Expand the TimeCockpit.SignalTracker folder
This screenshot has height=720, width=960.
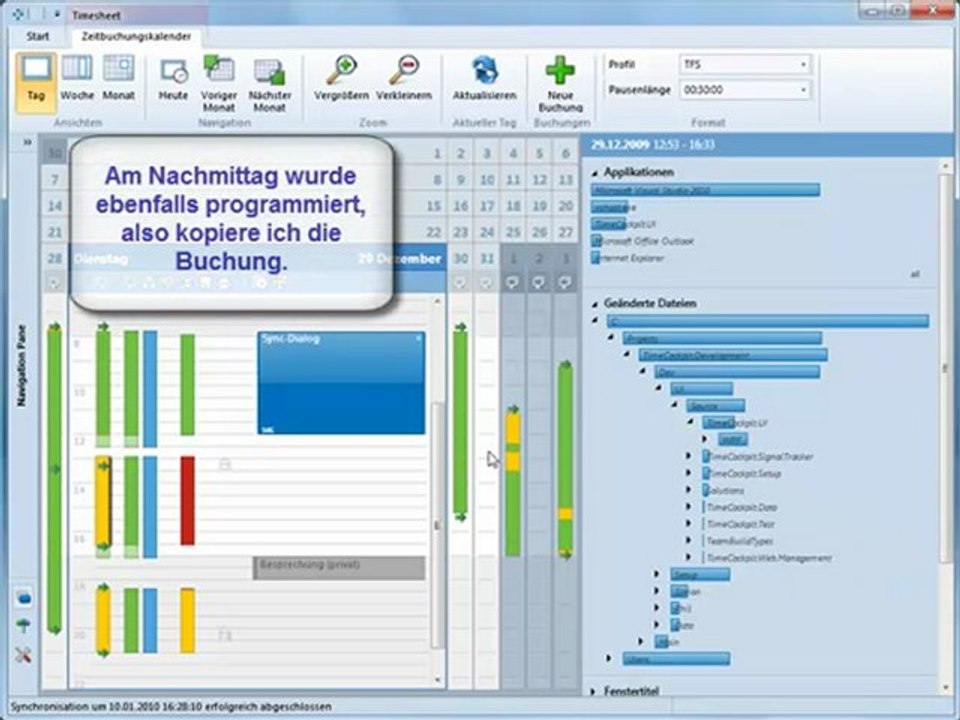(689, 457)
